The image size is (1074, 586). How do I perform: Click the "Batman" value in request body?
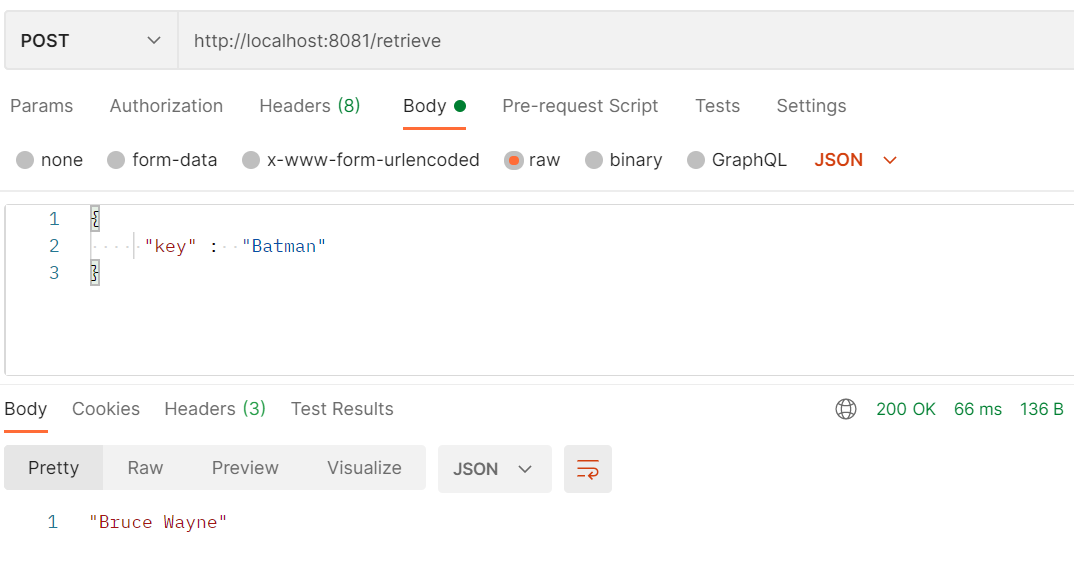284,246
